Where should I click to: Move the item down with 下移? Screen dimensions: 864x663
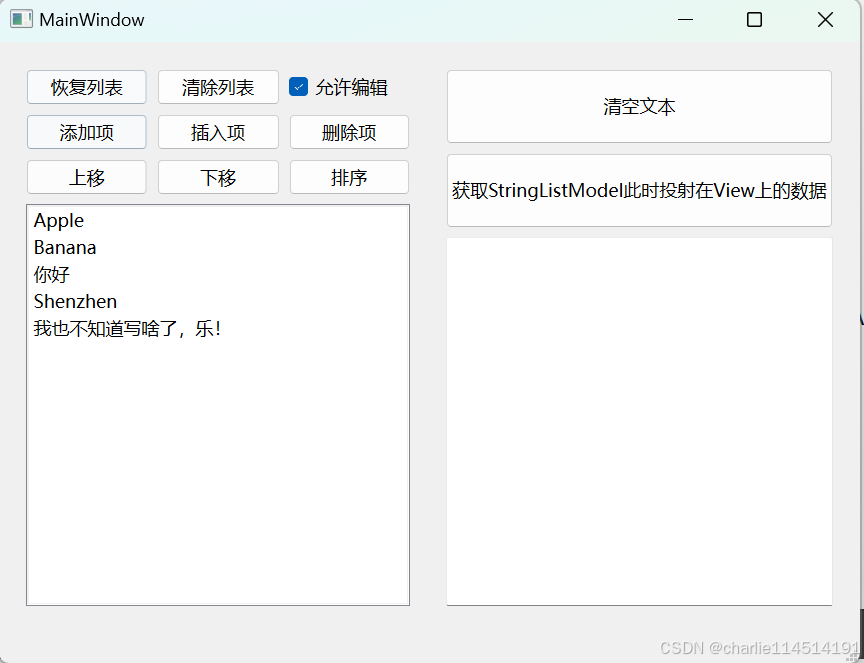click(218, 177)
